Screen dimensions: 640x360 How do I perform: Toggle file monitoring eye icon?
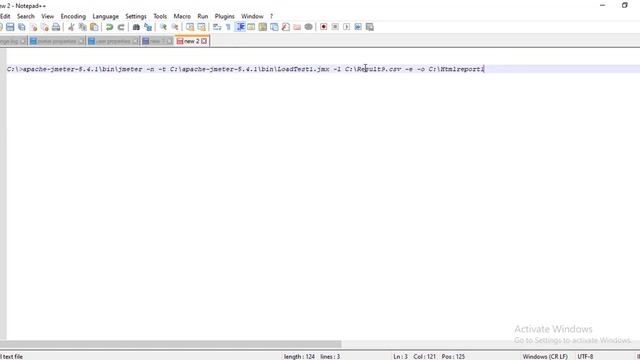(x=309, y=27)
